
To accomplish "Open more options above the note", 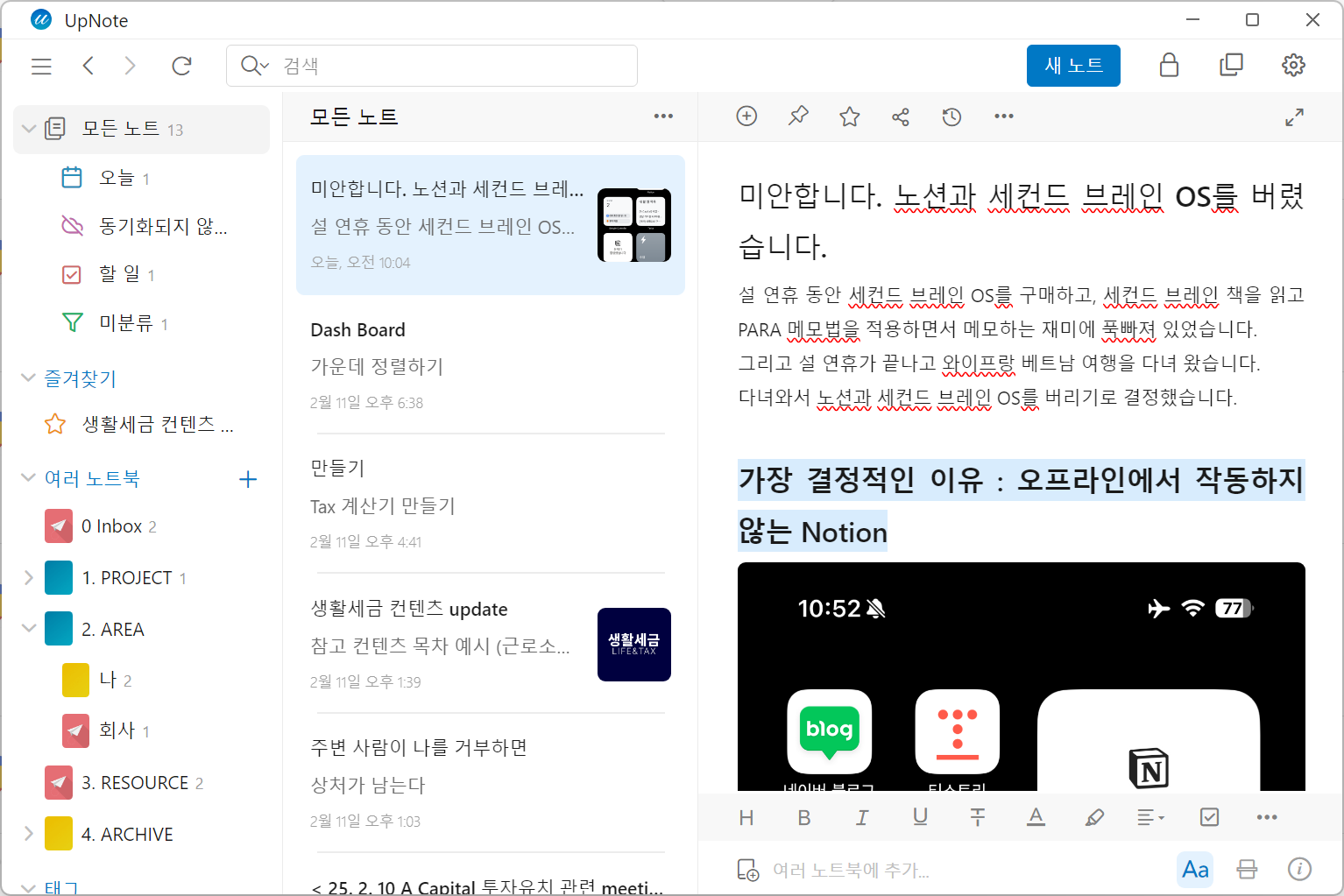I will (1004, 116).
